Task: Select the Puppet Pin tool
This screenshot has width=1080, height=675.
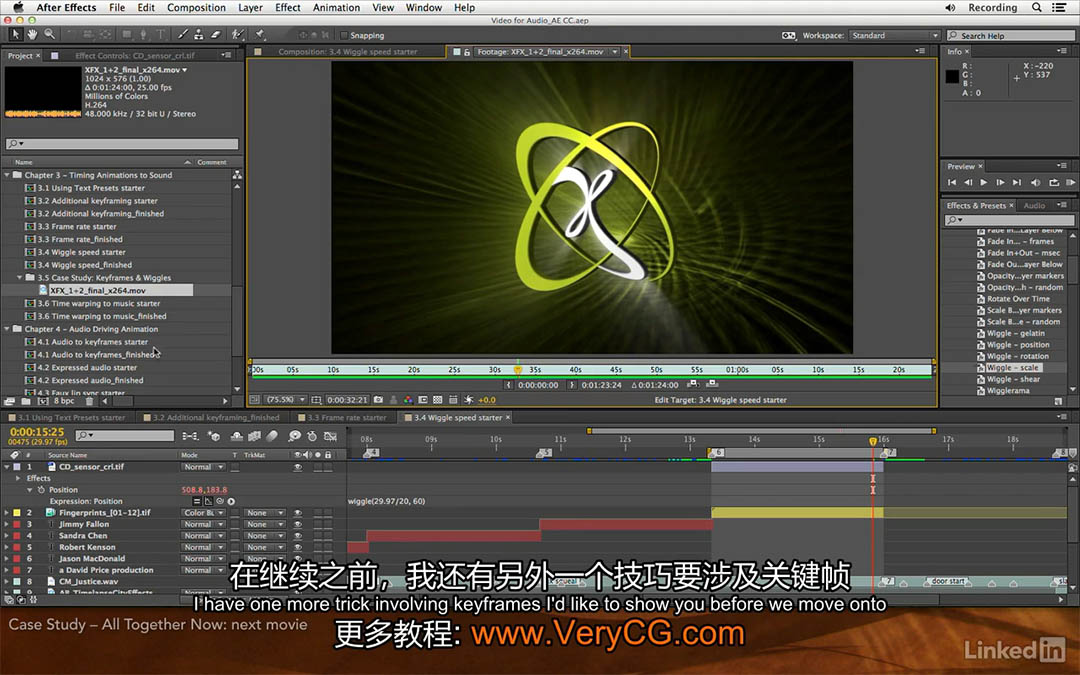Action: click(260, 34)
